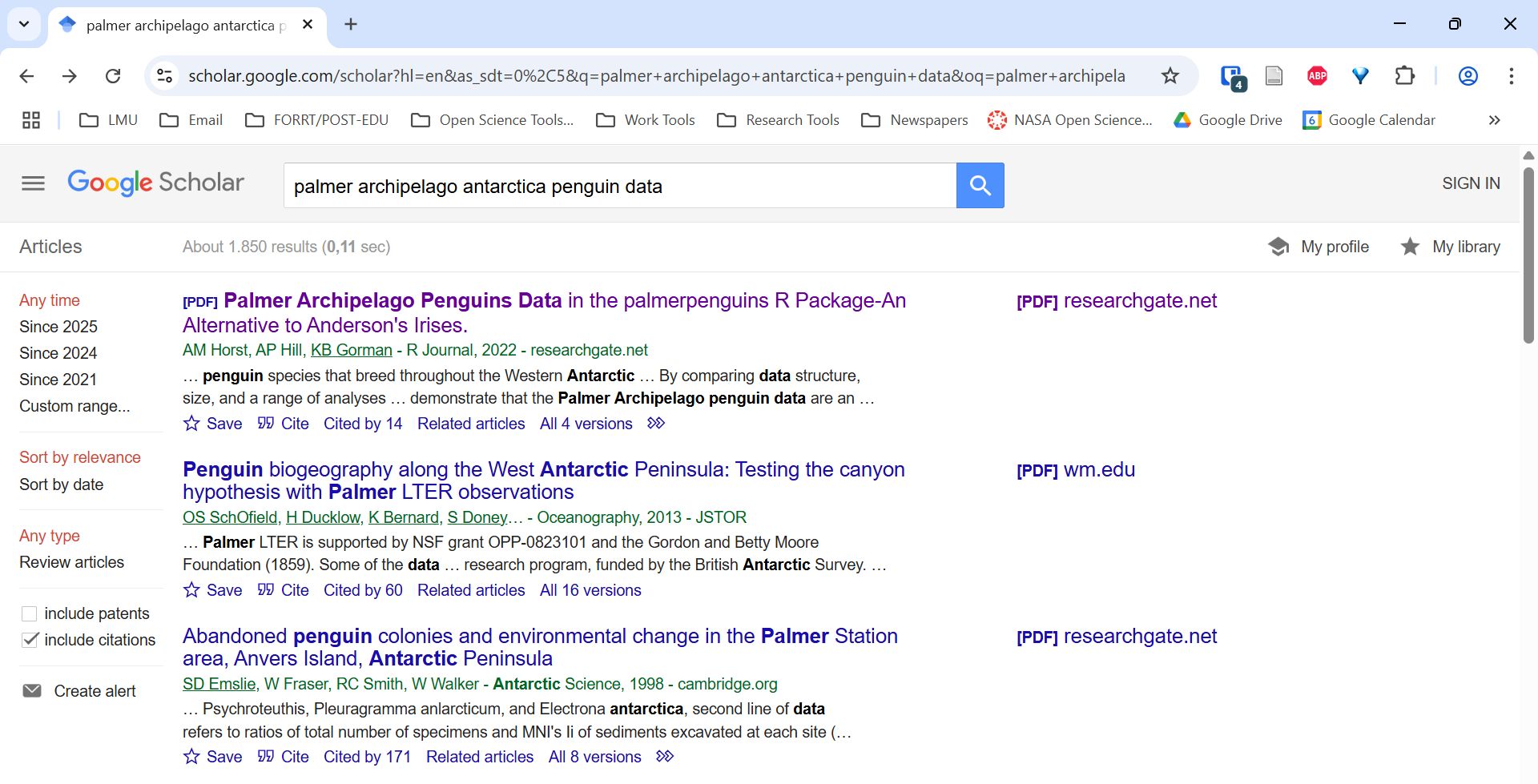The height and width of the screenshot is (784, 1538).
Task: Open Palmer Archipelago Penguins Data article
Action: [545, 312]
